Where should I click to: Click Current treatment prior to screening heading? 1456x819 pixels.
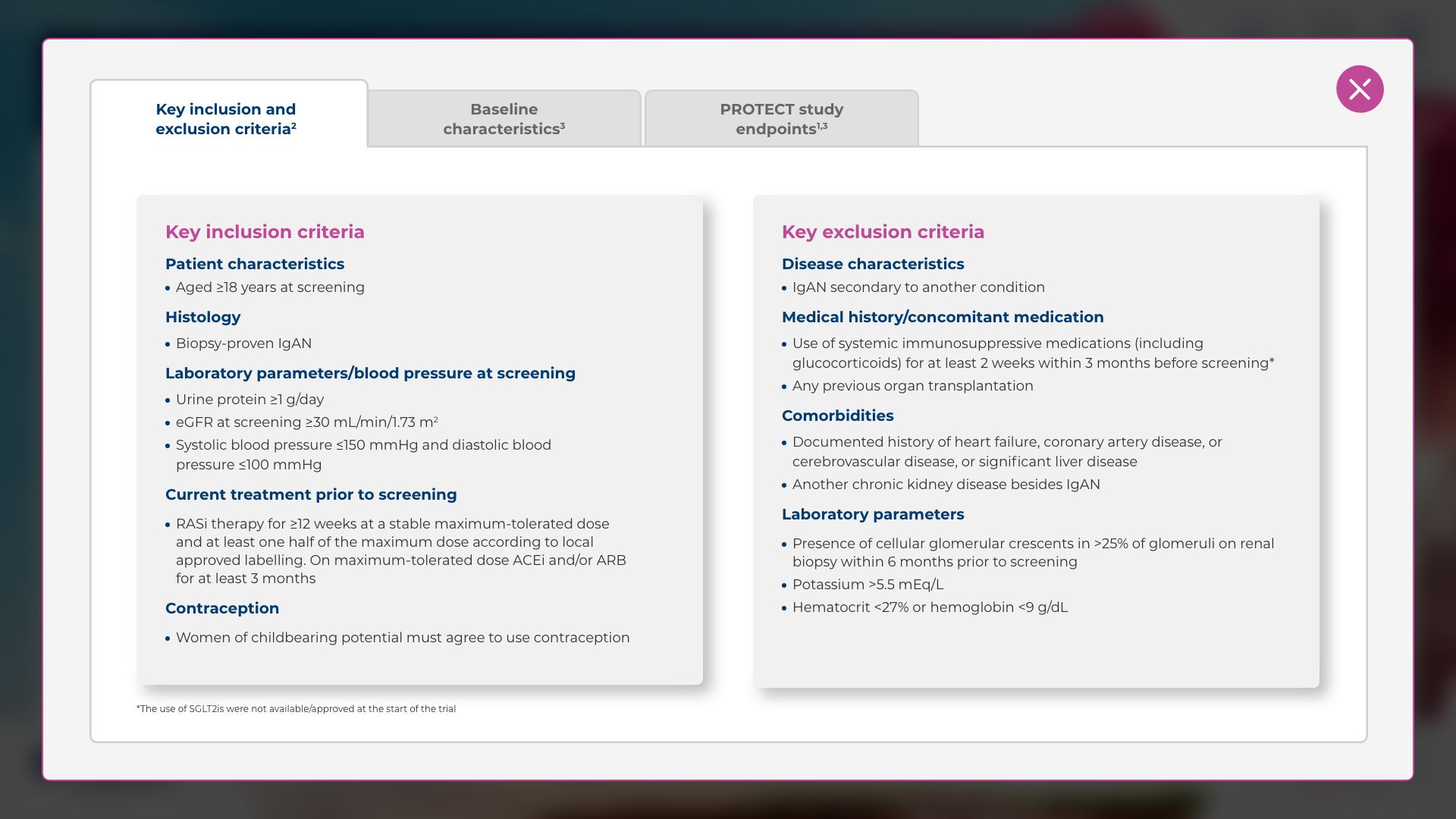click(311, 494)
